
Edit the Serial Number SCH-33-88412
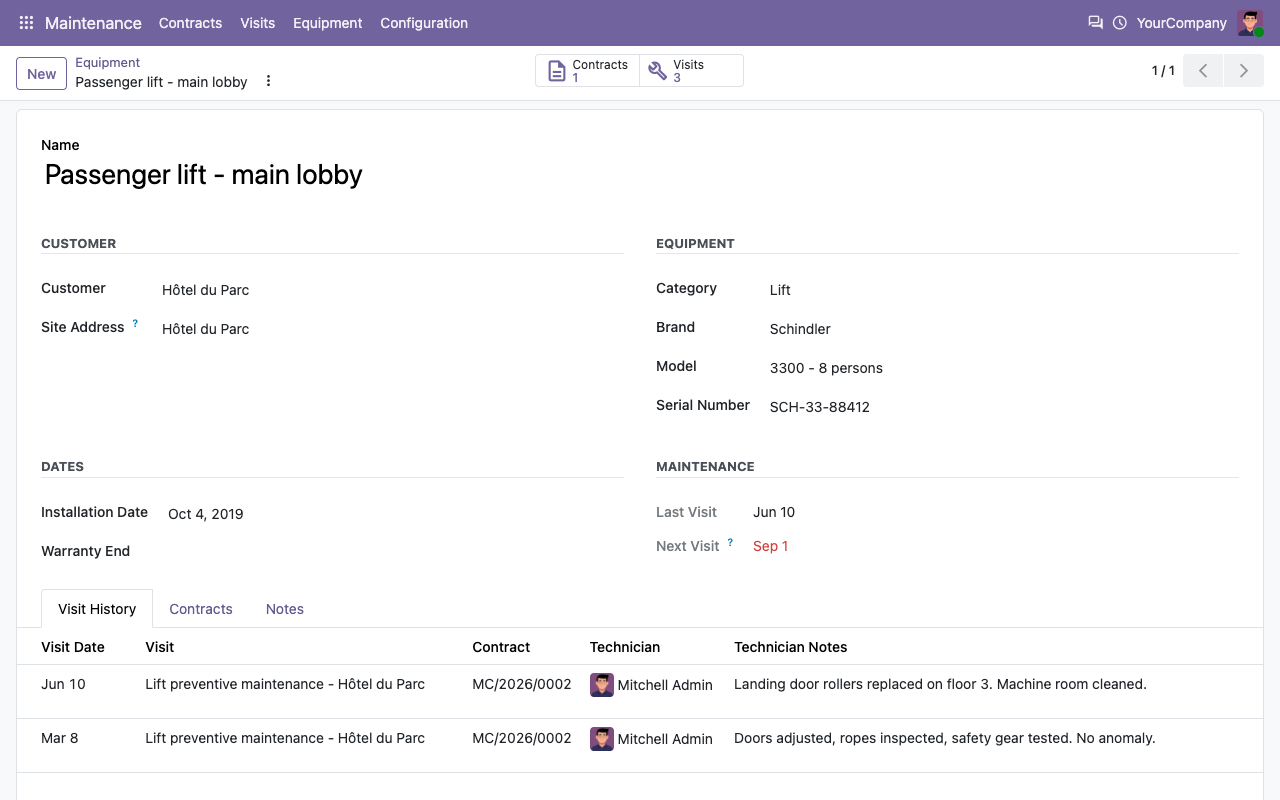pyautogui.click(x=1004, y=407)
